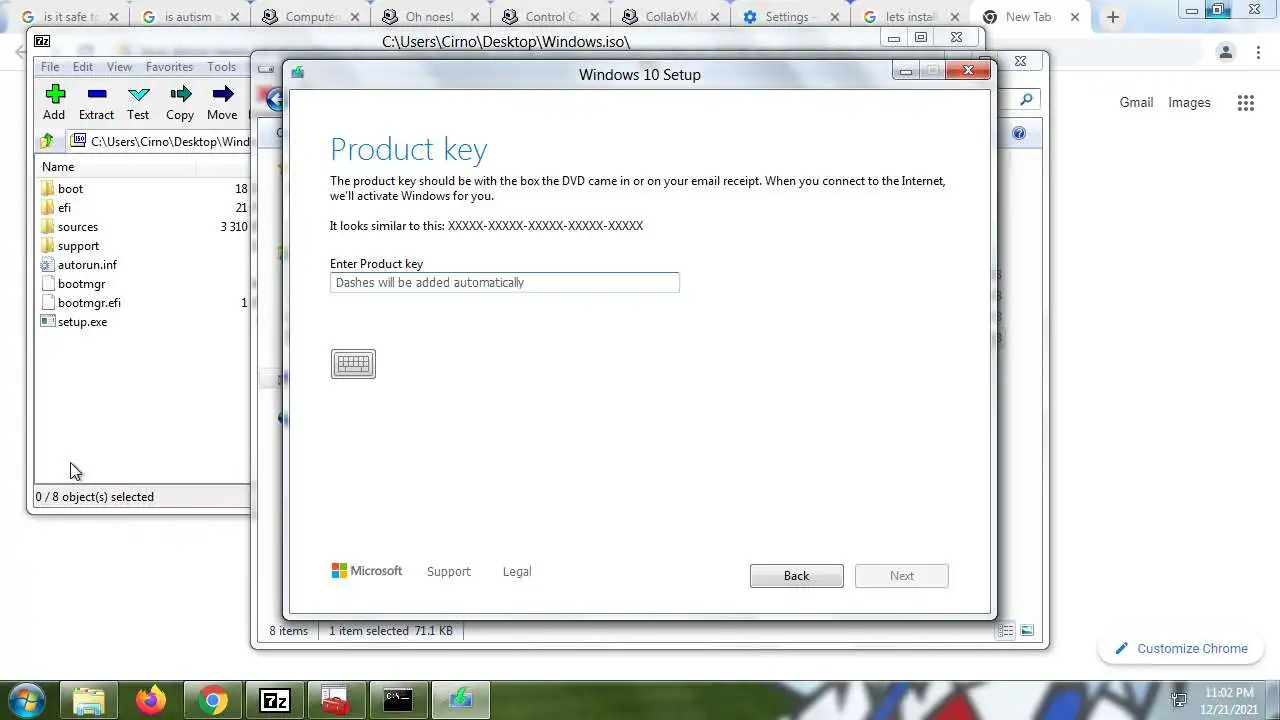Viewport: 1280px width, 720px height.
Task: Open the Support link in Setup
Action: tap(449, 572)
